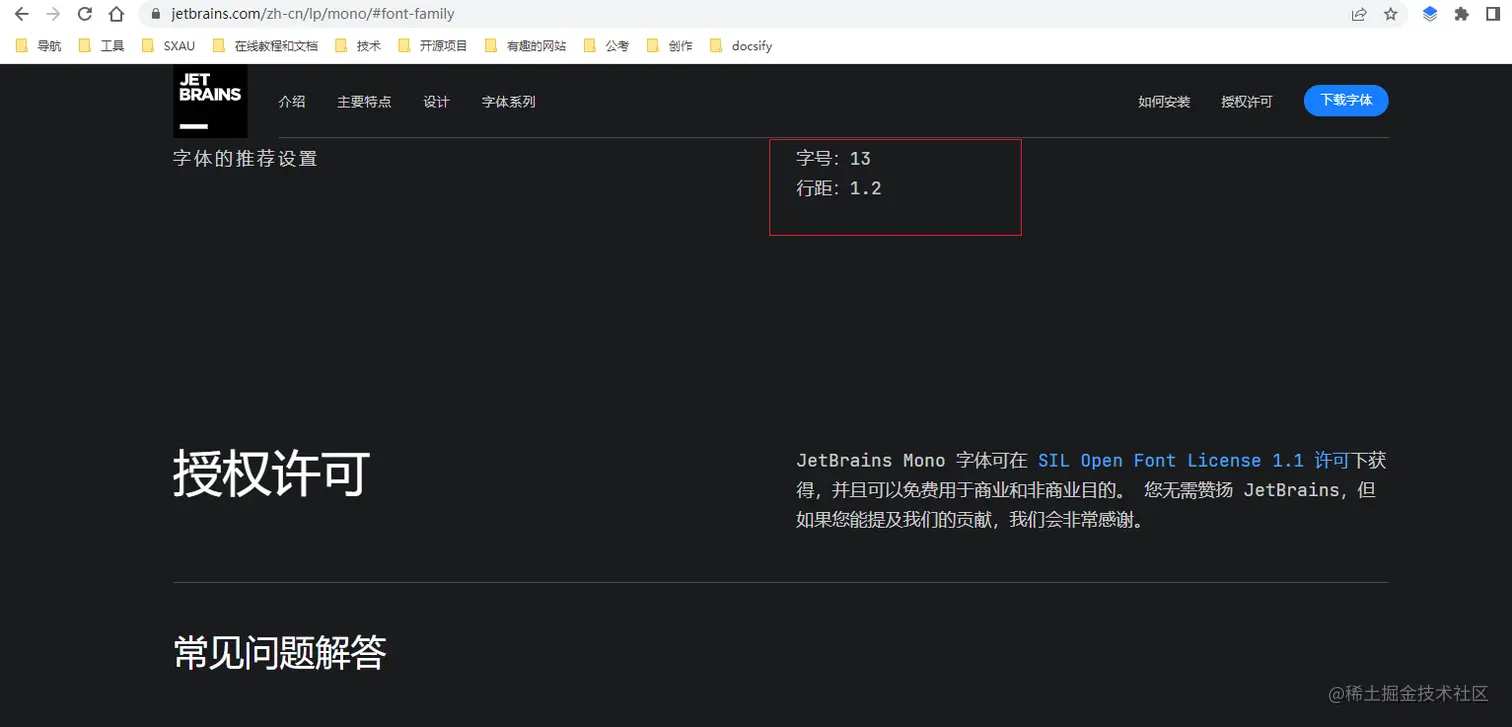Reload the page with refresh icon
Image resolution: width=1512 pixels, height=727 pixels.
[x=85, y=14]
